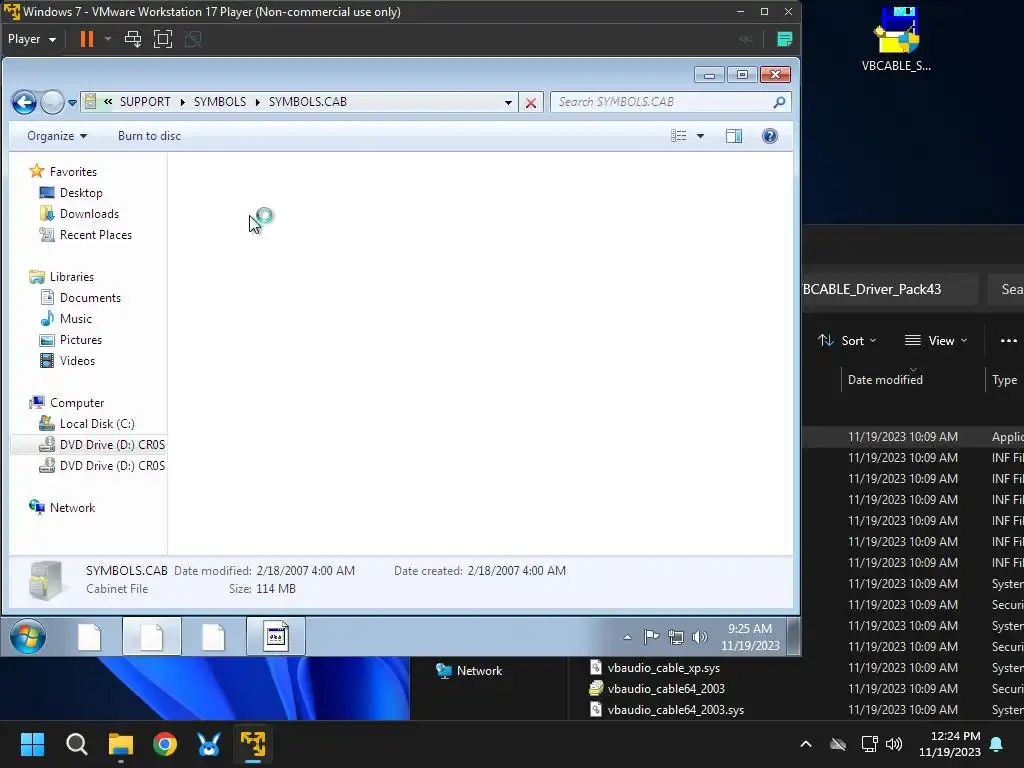Open the rabbit icon app on the taskbar
The image size is (1024, 768).
209,744
